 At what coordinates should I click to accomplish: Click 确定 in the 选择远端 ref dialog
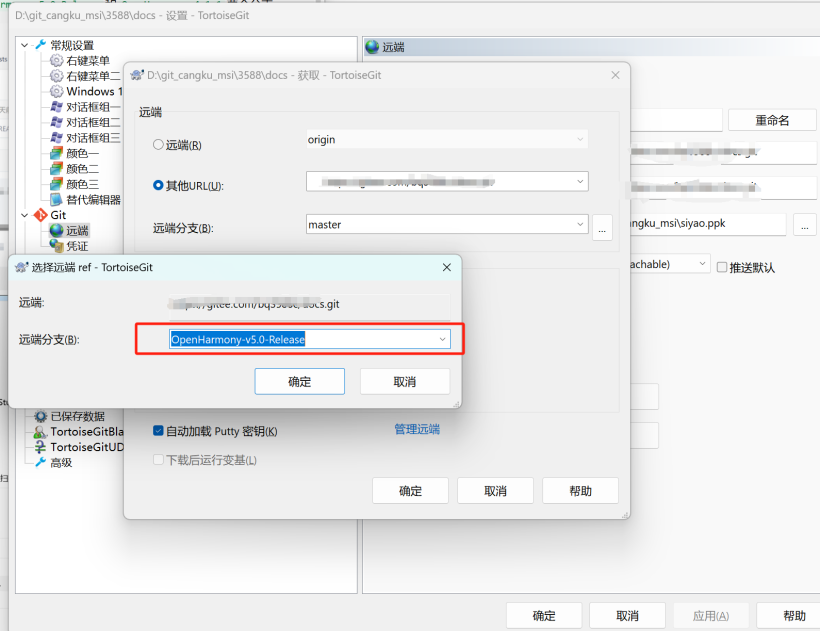pos(299,381)
